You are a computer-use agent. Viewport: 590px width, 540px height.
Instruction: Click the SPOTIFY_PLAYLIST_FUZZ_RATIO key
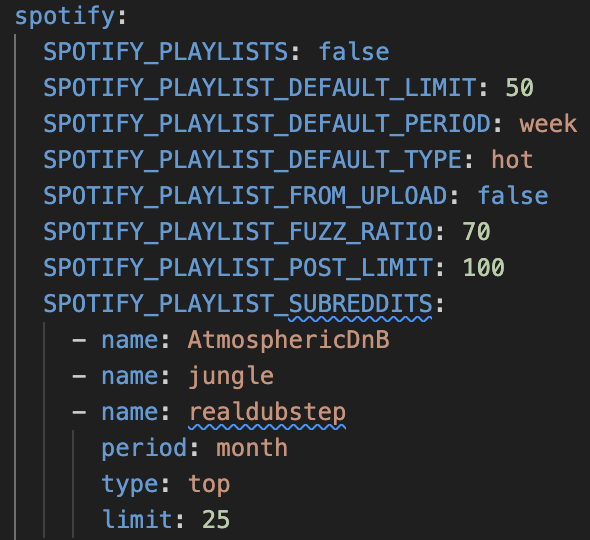pos(238,231)
